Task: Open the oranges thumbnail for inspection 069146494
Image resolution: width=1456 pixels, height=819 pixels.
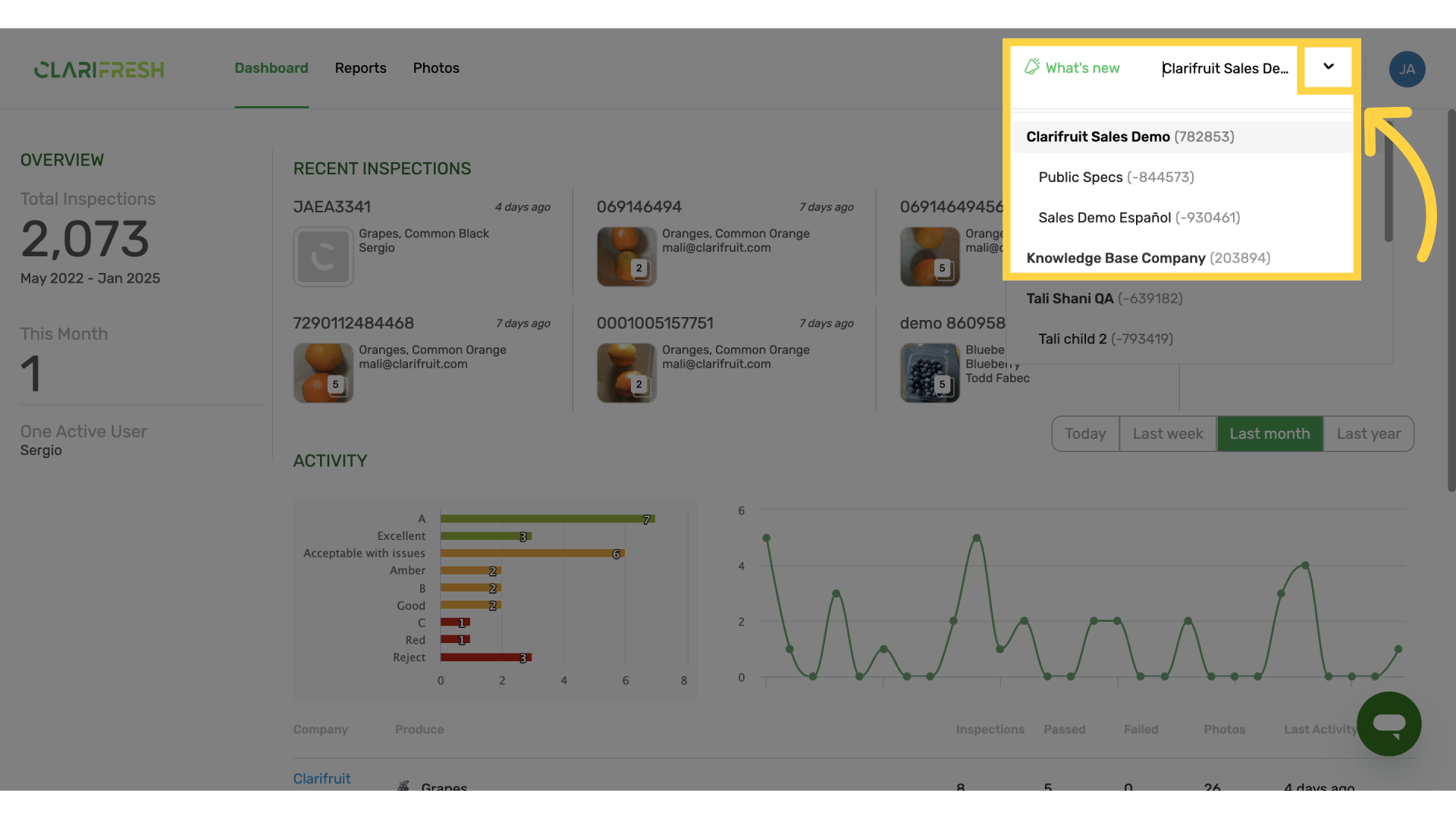Action: click(626, 256)
